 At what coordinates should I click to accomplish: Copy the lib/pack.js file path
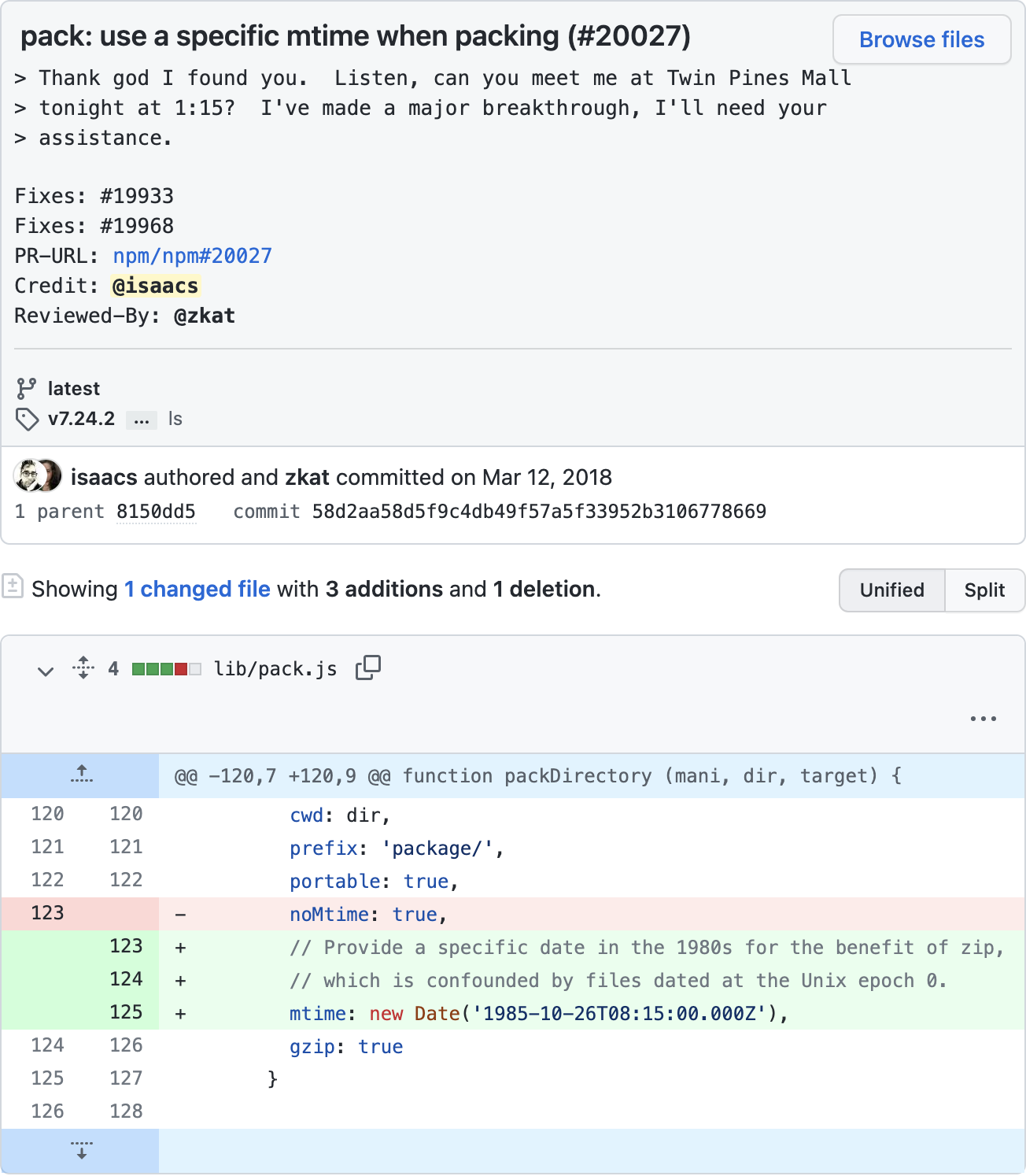(x=368, y=668)
